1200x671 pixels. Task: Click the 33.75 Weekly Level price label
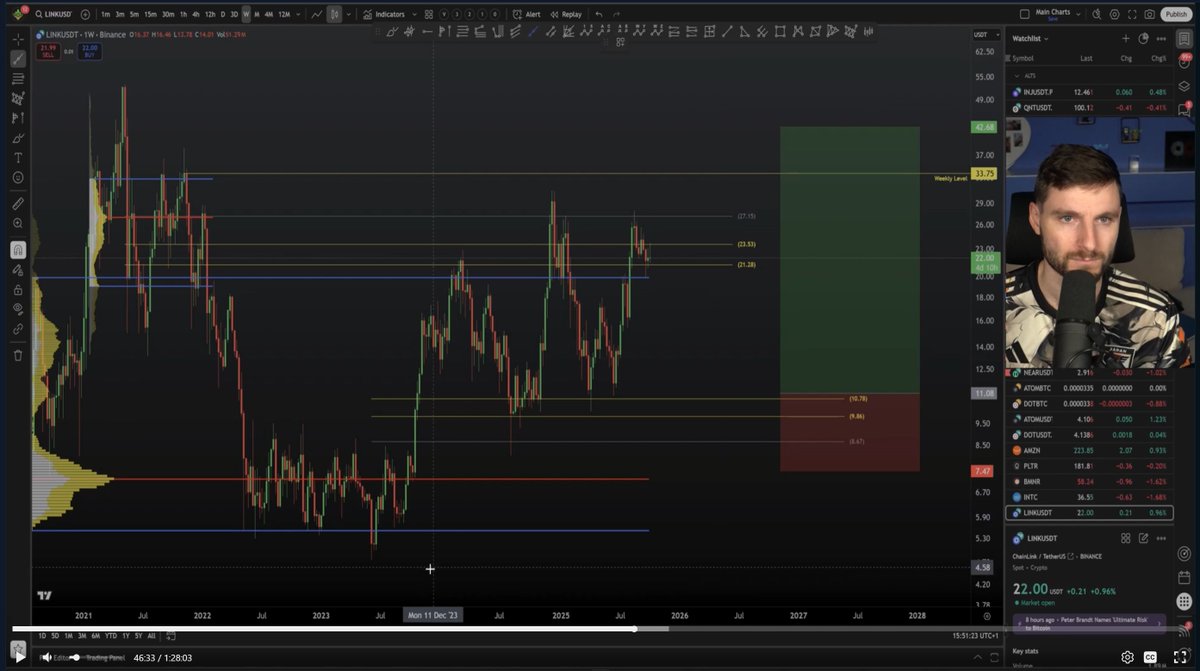[x=983, y=174]
